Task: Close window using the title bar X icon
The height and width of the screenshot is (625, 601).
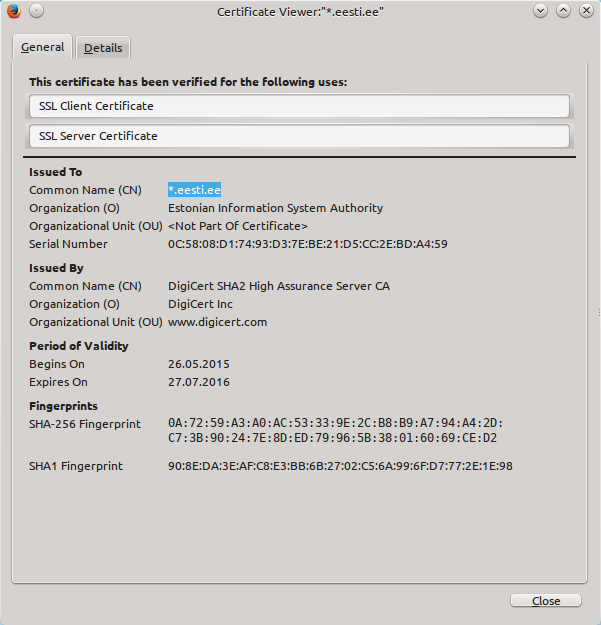Action: [586, 11]
